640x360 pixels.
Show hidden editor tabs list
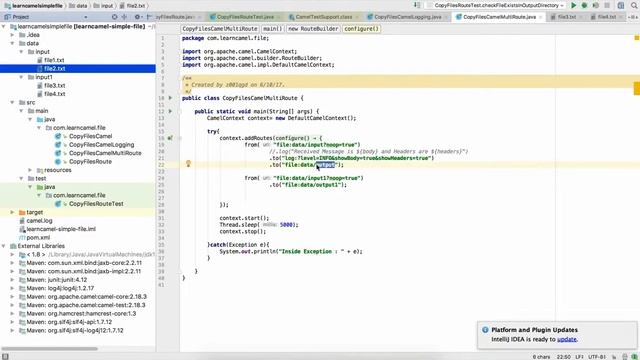tap(633, 17)
